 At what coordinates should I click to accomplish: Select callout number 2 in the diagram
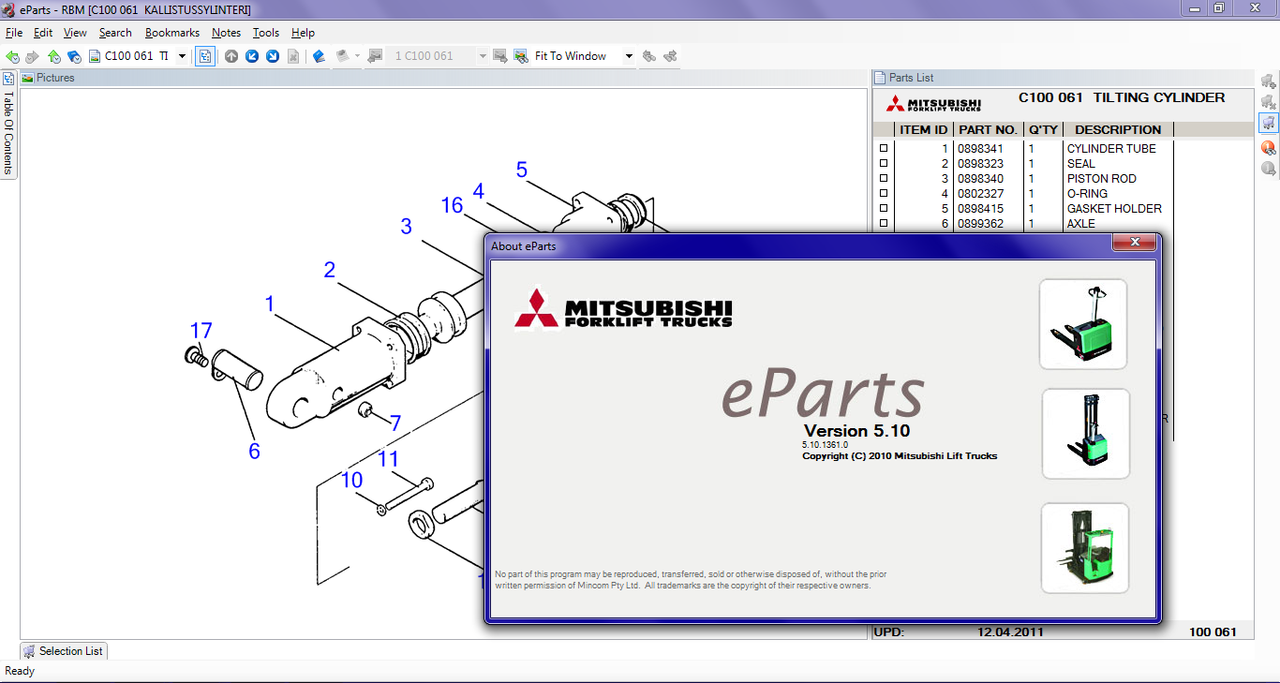tap(329, 270)
